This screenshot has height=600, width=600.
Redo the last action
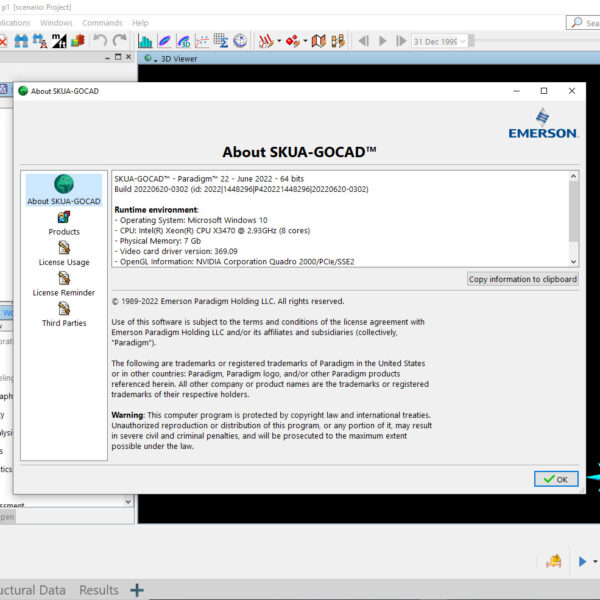click(x=120, y=40)
